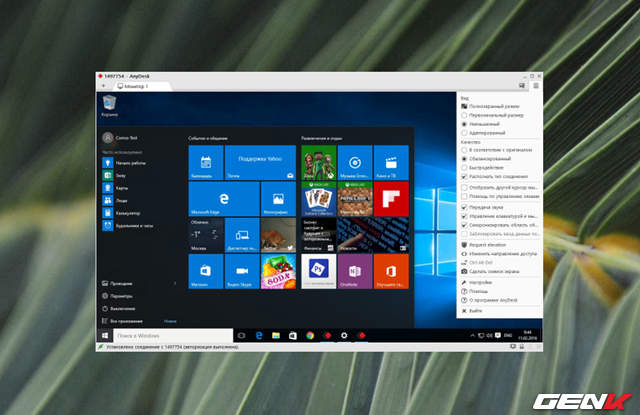
Task: Enable Отобразить другой курсор мыши checkbox
Action: [499, 188]
